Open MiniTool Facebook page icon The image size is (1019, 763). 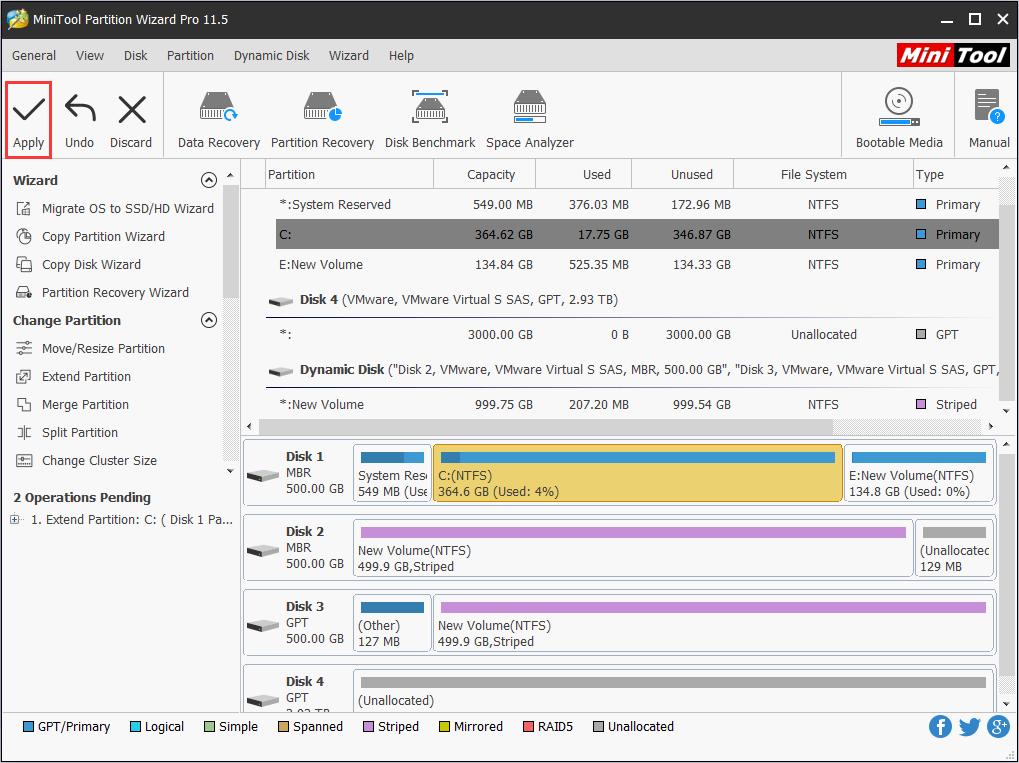coord(940,727)
